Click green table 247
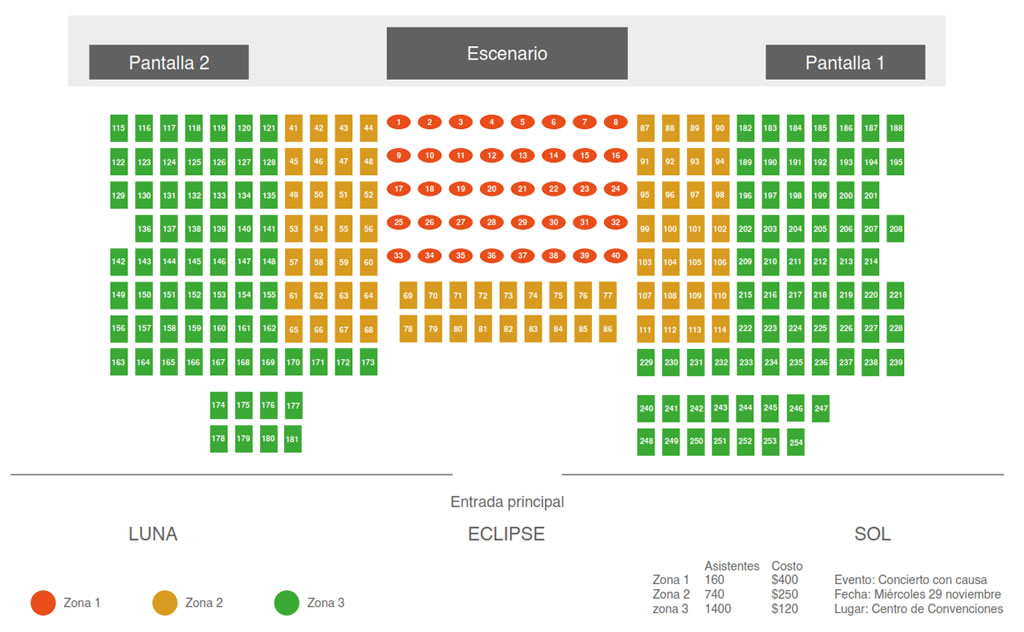This screenshot has height=632, width=1024. pos(821,408)
